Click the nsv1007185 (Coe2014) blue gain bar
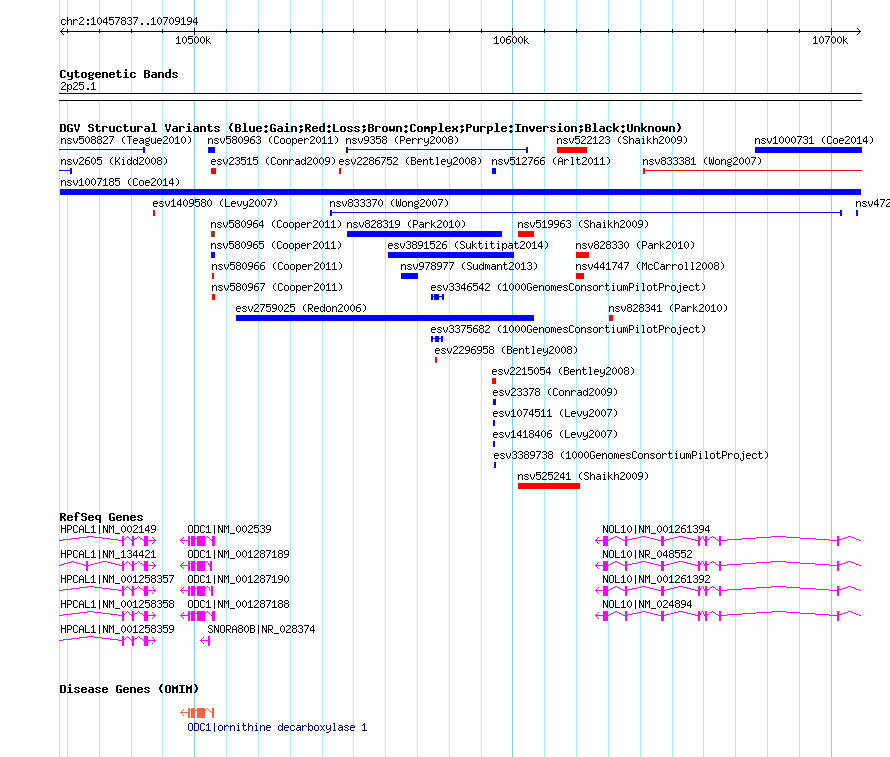 click(460, 192)
